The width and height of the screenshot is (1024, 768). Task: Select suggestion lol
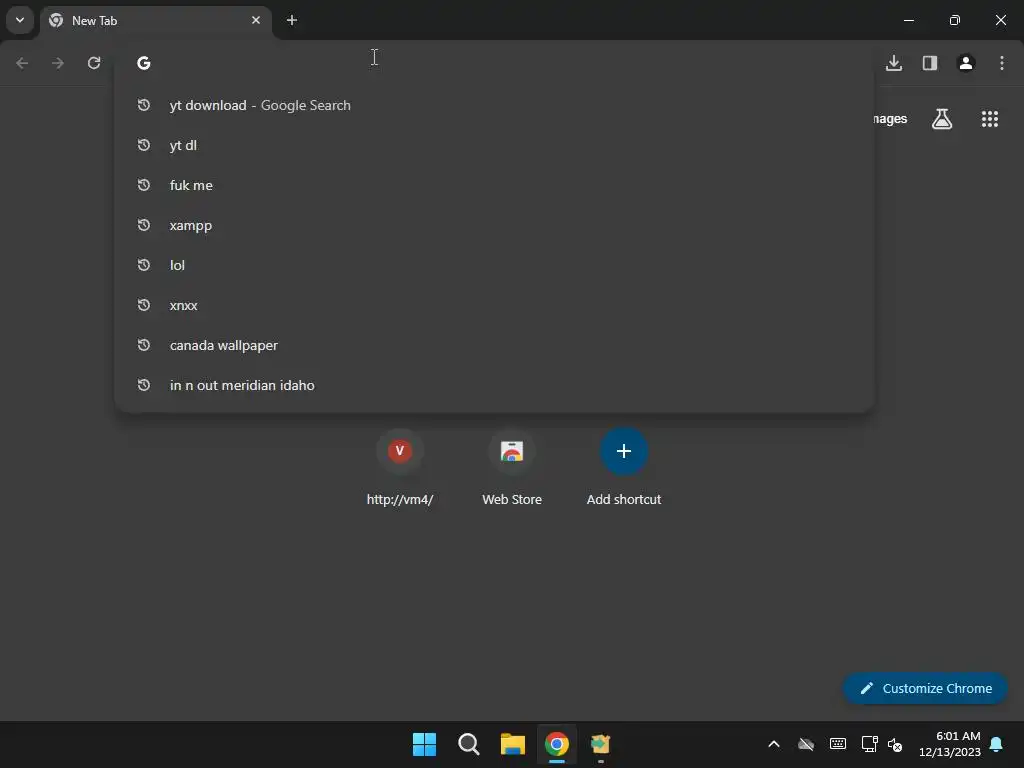pyautogui.click(x=494, y=265)
